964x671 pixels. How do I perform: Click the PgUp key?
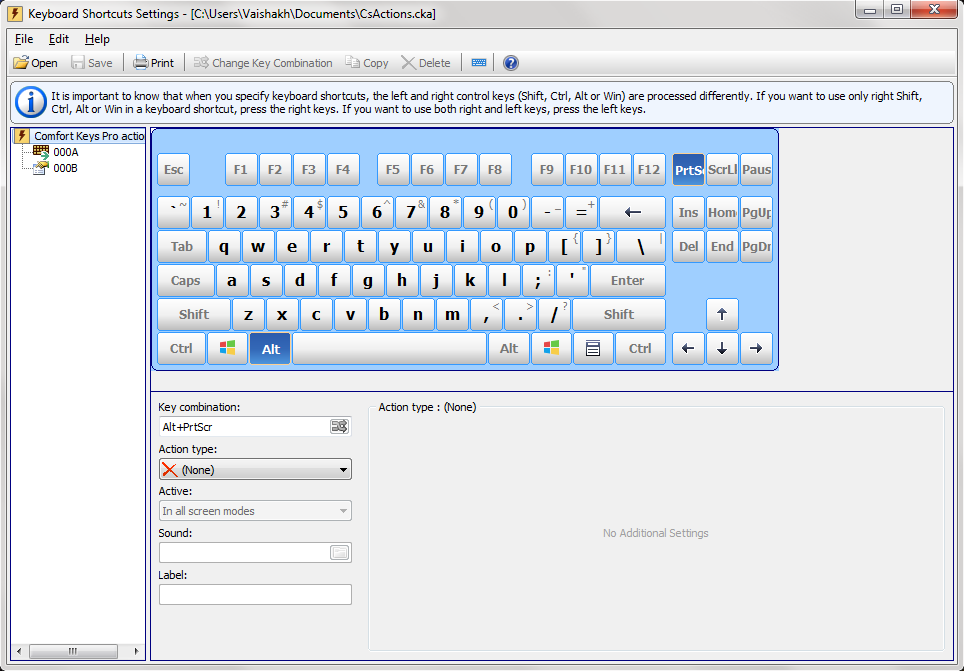point(756,213)
